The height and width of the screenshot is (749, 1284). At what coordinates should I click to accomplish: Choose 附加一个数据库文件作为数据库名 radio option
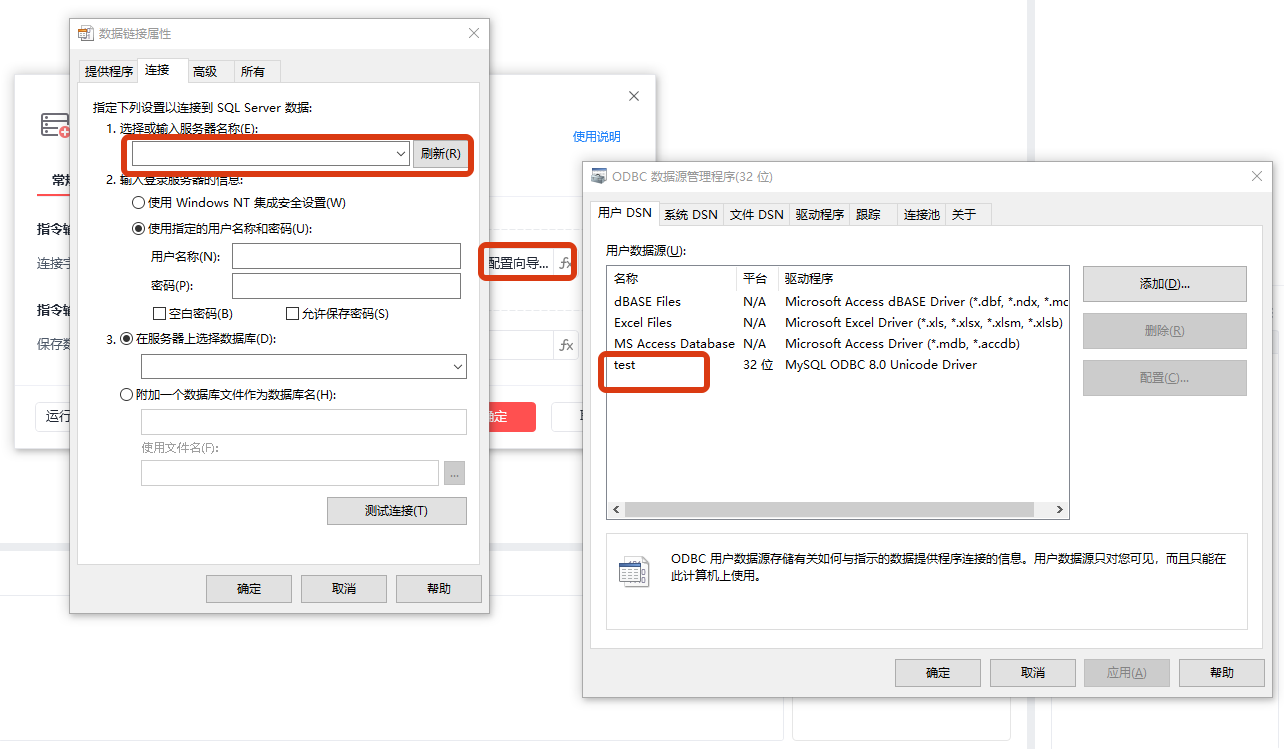pyautogui.click(x=127, y=395)
